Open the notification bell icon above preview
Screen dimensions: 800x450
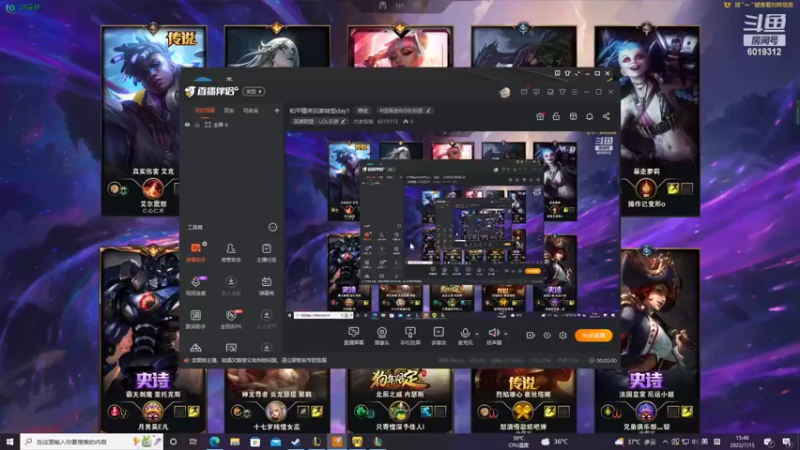[589, 116]
